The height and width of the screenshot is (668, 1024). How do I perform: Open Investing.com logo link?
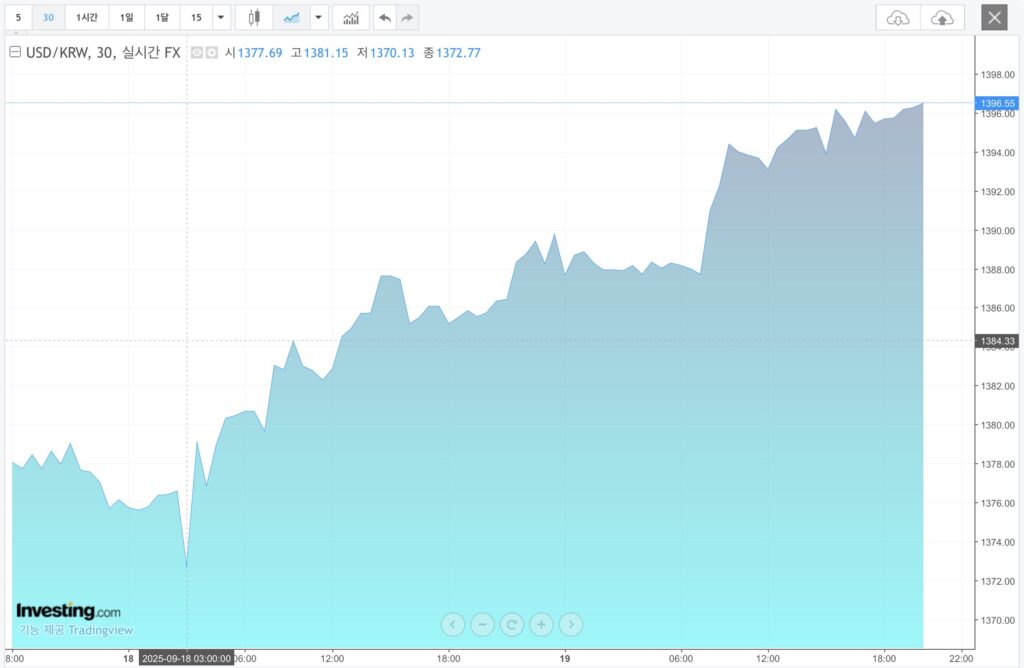click(x=68, y=611)
